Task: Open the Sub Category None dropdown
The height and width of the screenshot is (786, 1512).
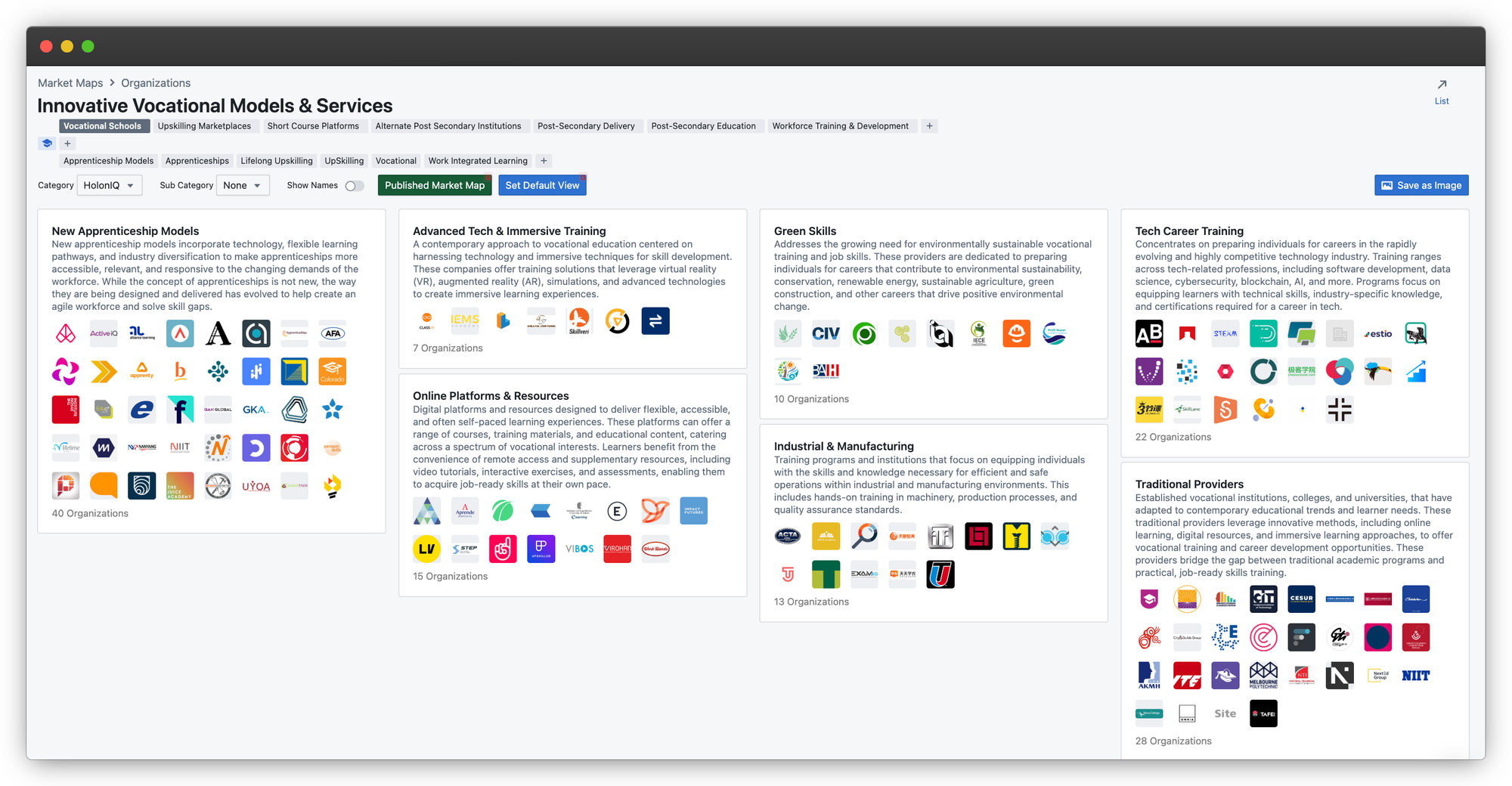Action: pos(243,185)
